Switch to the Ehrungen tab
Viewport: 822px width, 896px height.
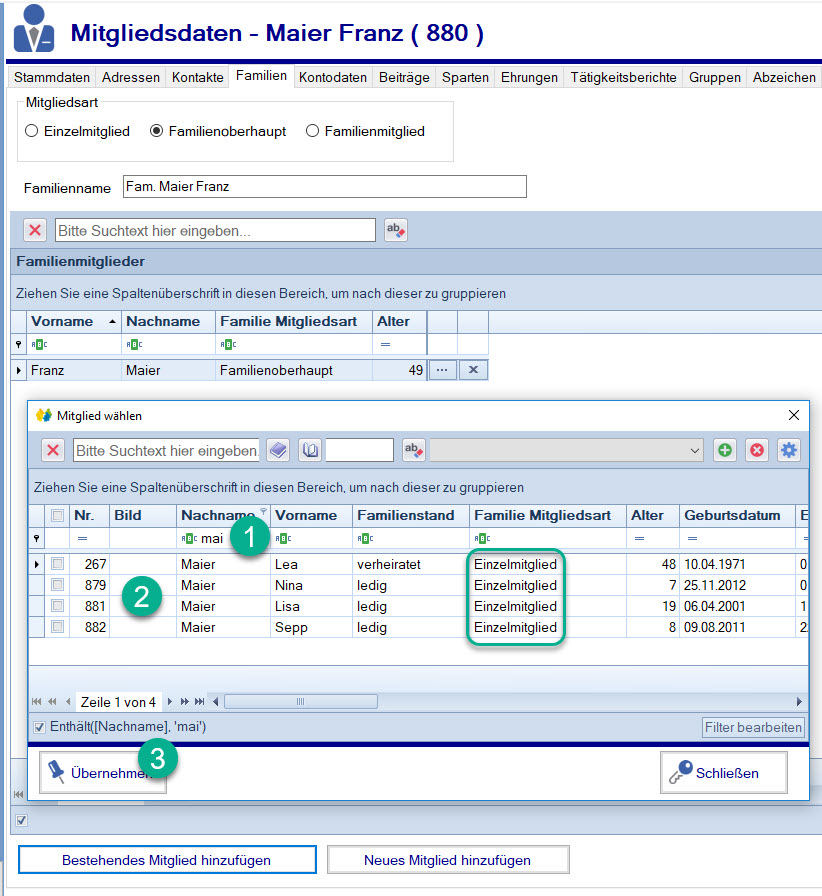(x=529, y=77)
